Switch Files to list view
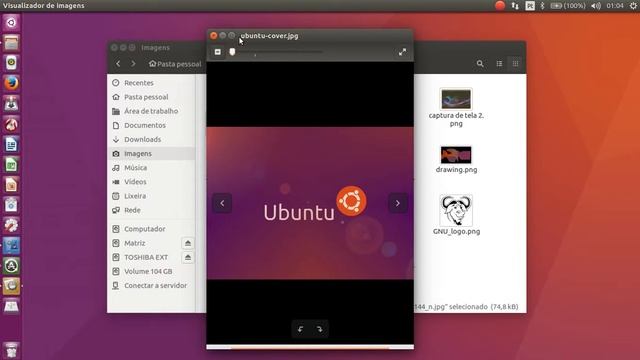The height and width of the screenshot is (360, 640). click(x=499, y=64)
